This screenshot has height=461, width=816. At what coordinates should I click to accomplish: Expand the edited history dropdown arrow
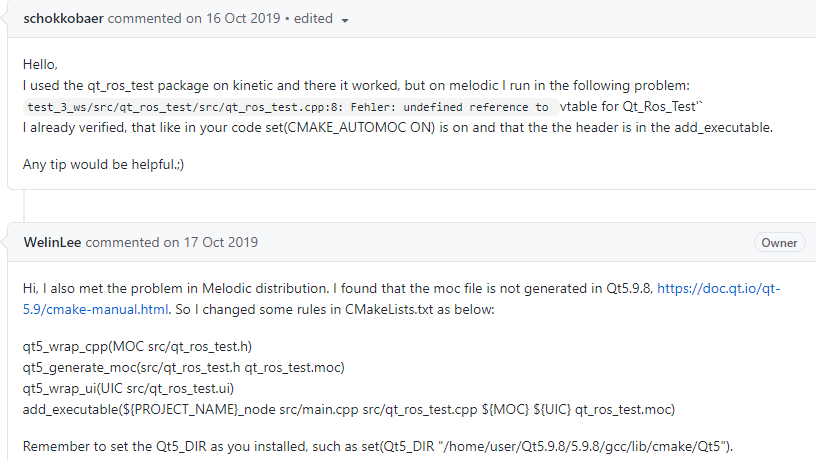tap(345, 19)
